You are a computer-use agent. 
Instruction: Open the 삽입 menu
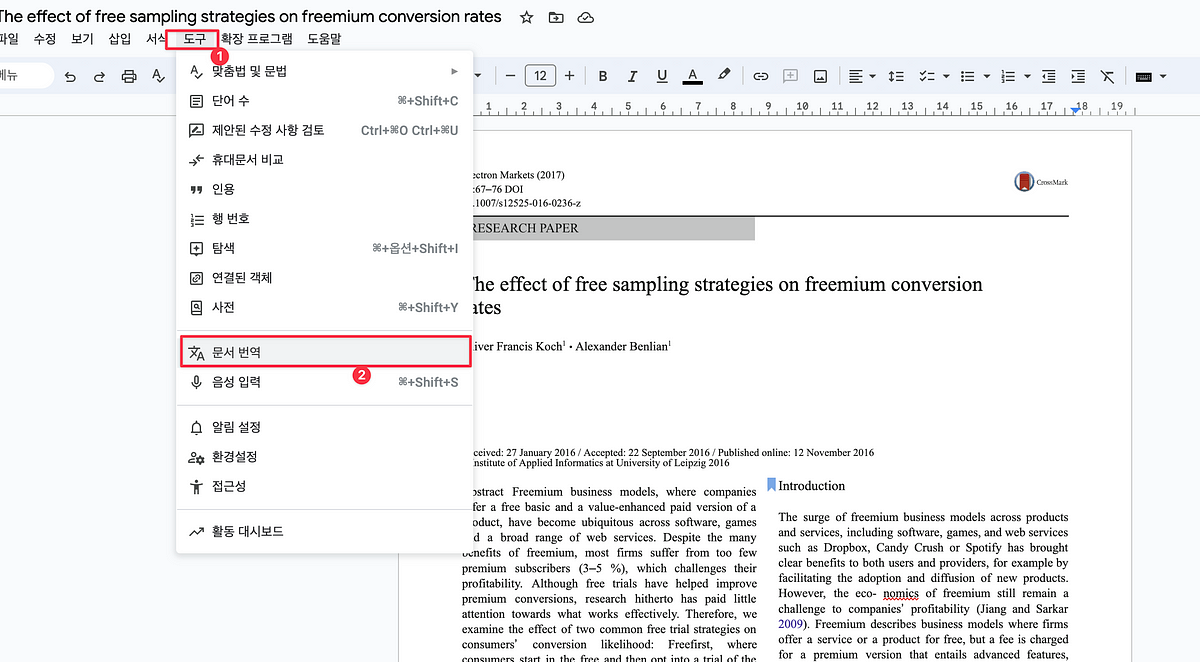point(119,39)
